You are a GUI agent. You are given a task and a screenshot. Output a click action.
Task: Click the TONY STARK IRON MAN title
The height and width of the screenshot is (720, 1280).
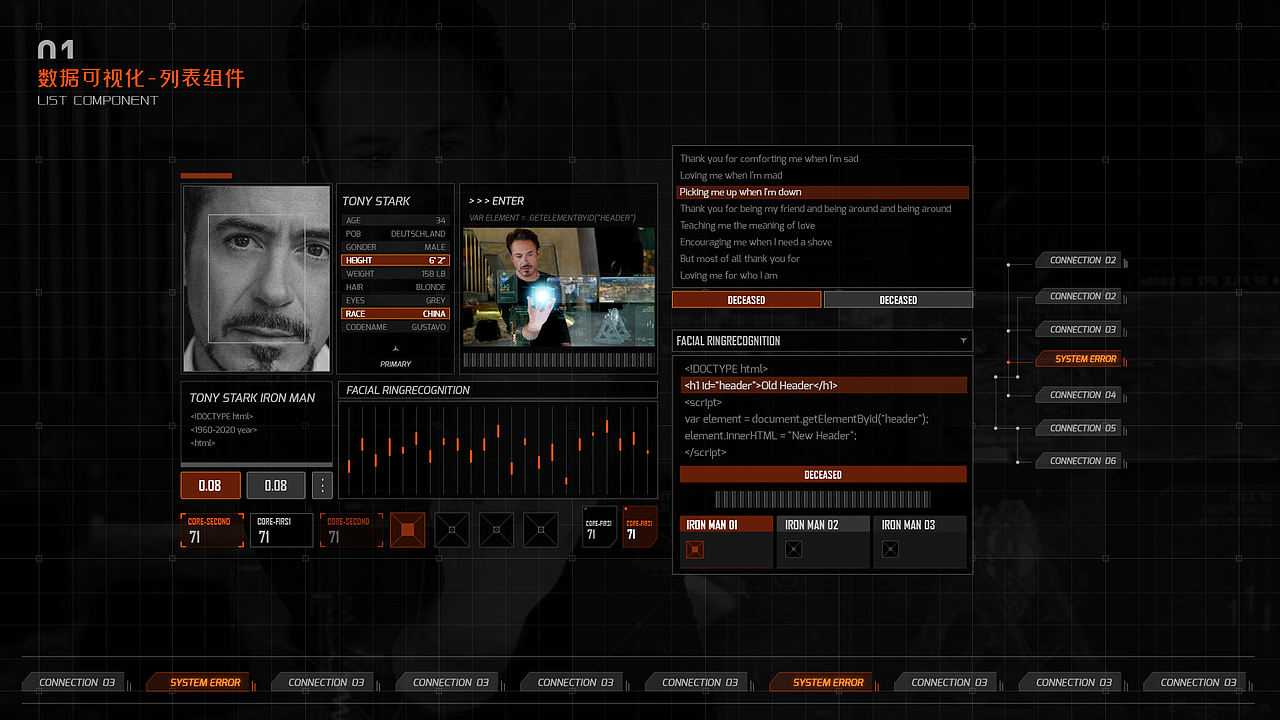(x=252, y=398)
